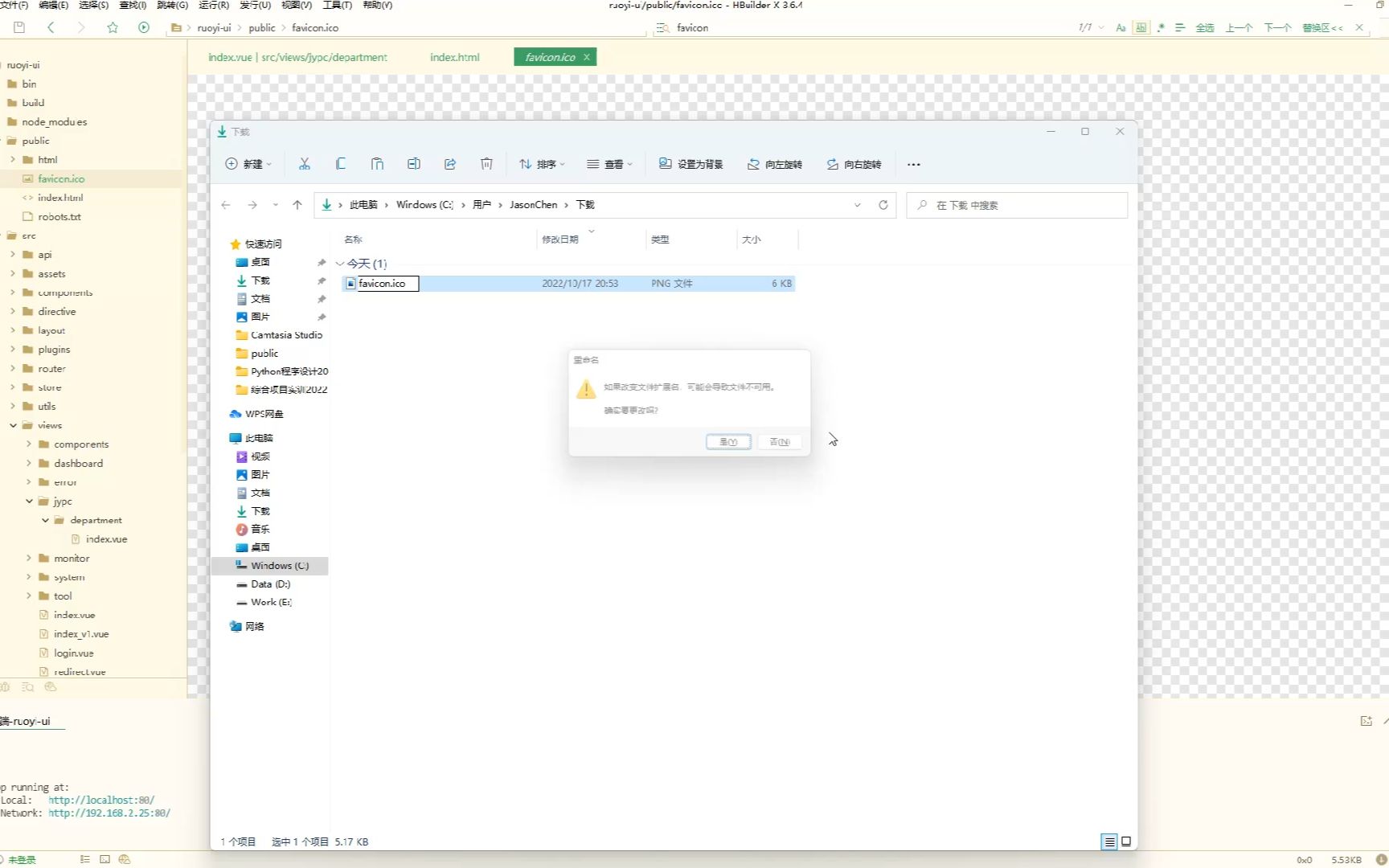Open the 编辑(E) menu in HBuilder
The width and height of the screenshot is (1389, 868).
point(53,5)
